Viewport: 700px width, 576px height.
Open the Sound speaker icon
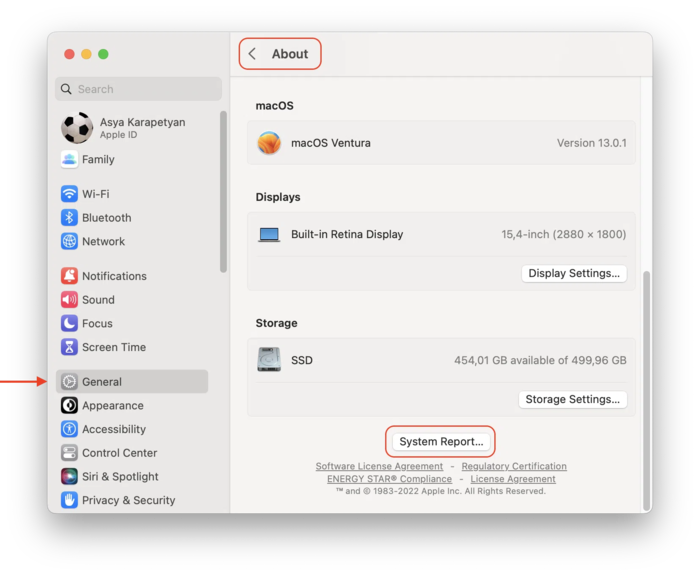(x=69, y=300)
